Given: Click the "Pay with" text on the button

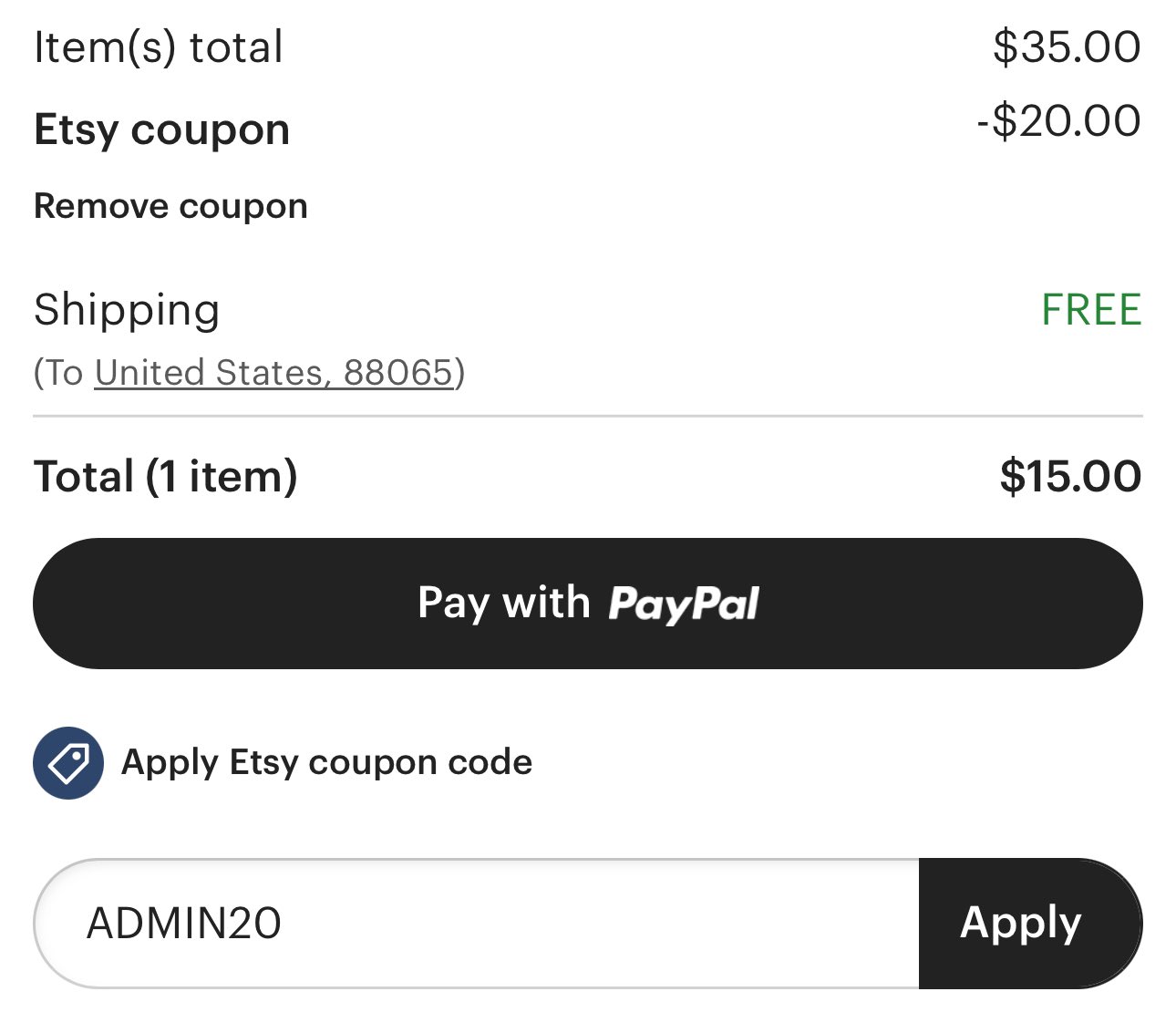Looking at the screenshot, I should click(504, 603).
